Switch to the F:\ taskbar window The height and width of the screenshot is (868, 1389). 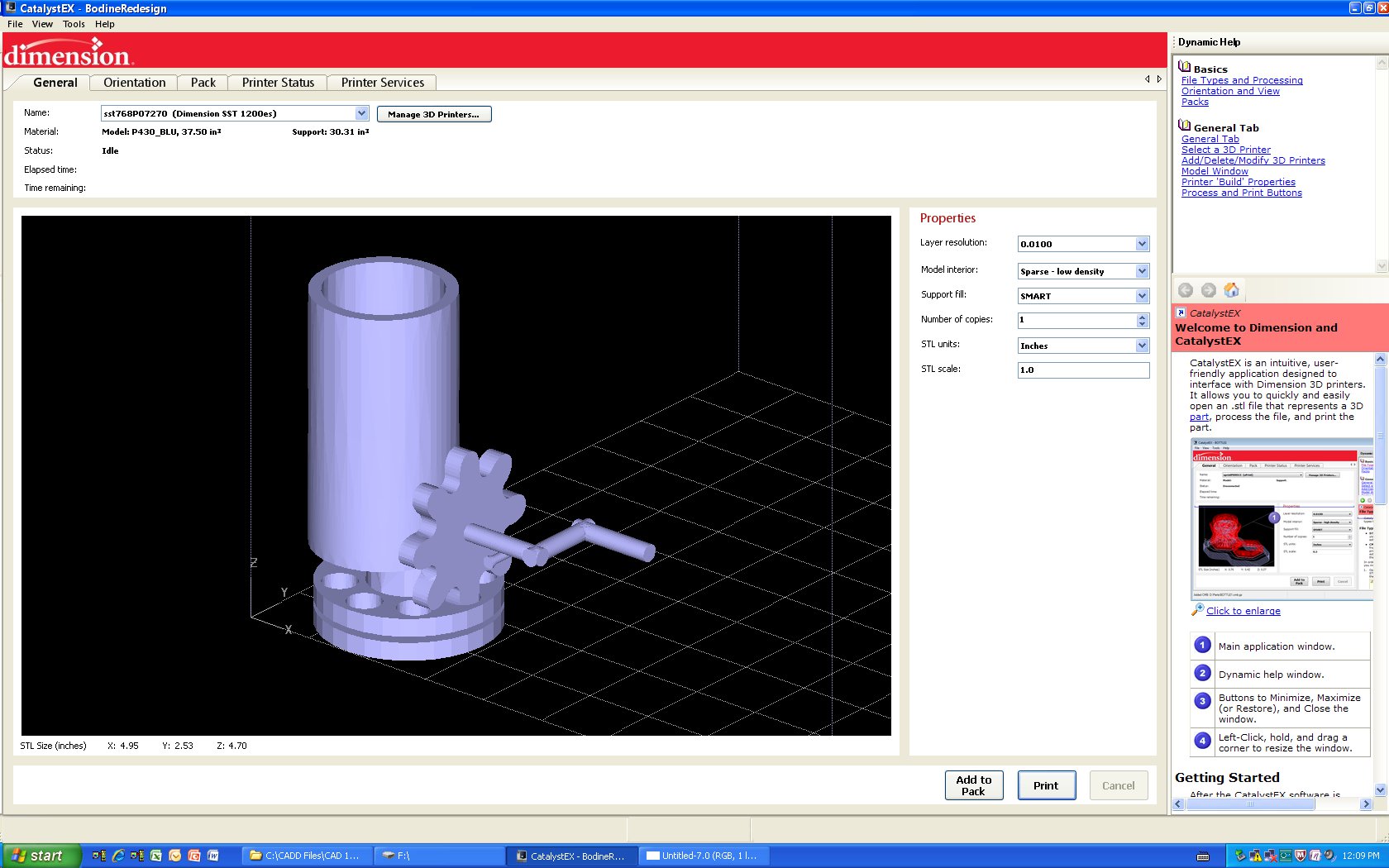coord(438,856)
